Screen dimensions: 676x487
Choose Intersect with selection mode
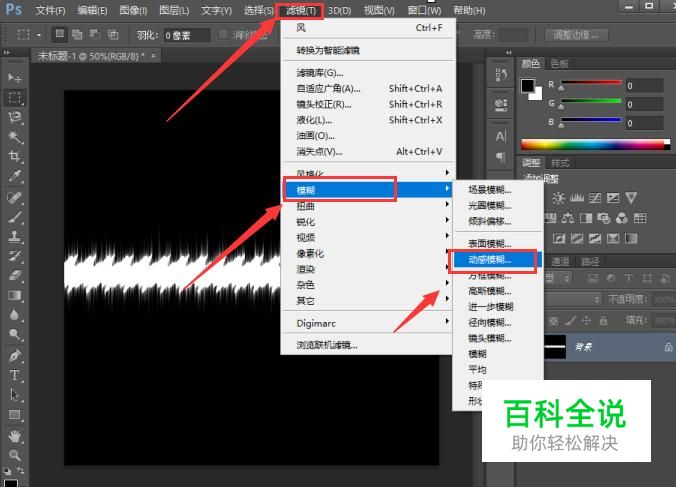pos(113,34)
